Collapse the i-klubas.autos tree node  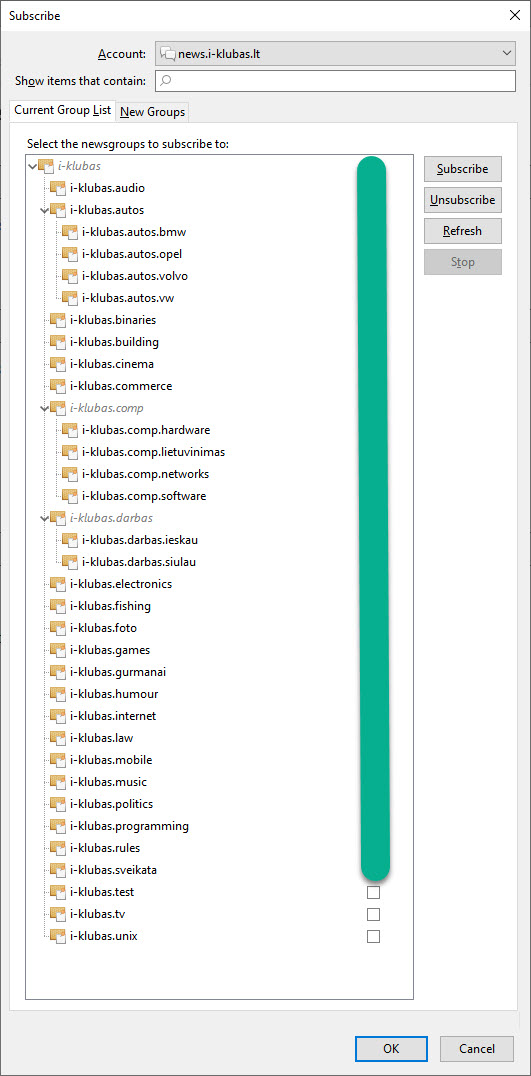pos(45,210)
